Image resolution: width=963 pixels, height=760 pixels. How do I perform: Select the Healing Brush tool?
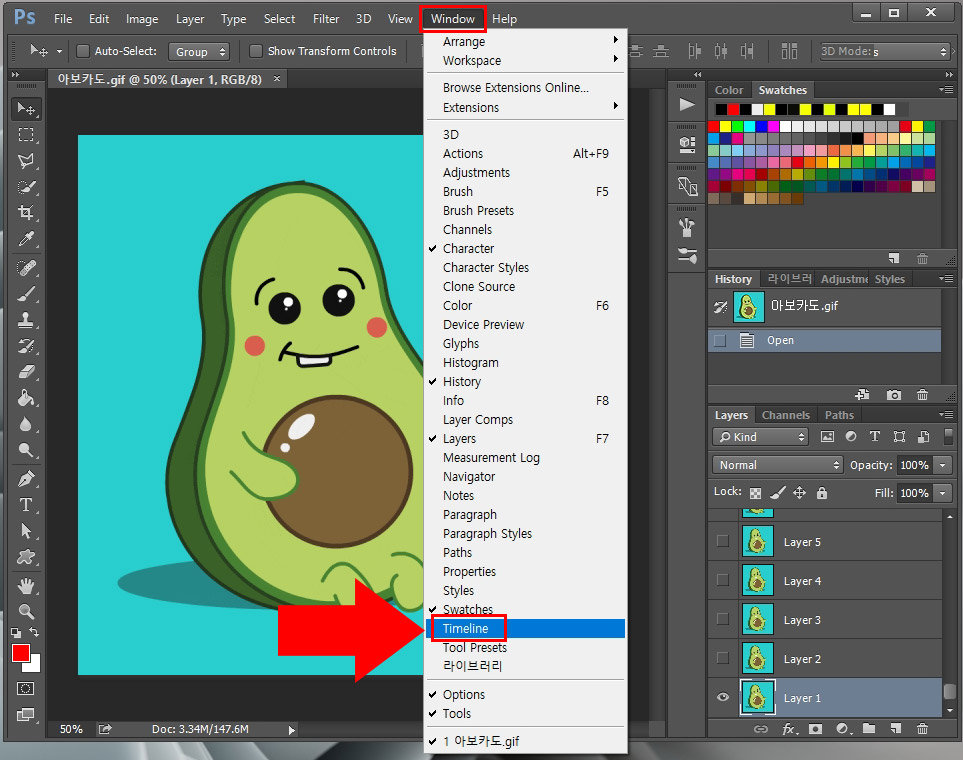point(26,268)
